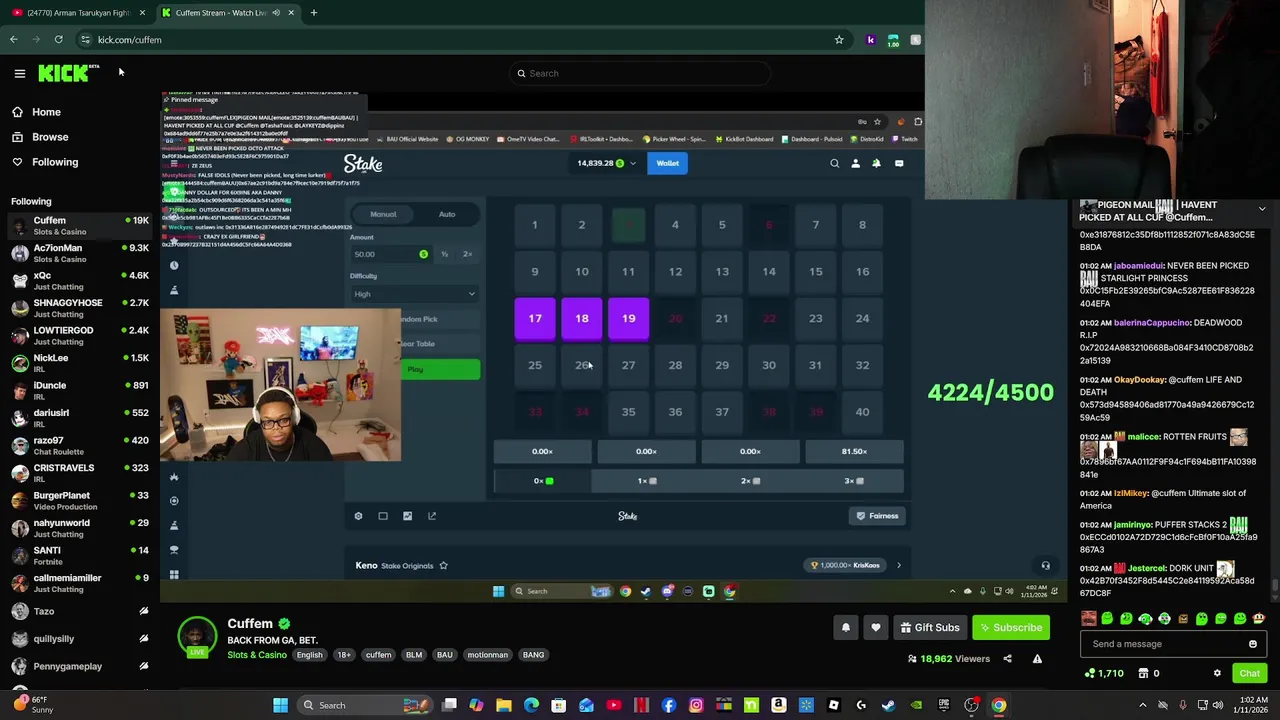Image resolution: width=1280 pixels, height=720 pixels.
Task: Open NickLee channel in Following list
Action: pyautogui.click(x=80, y=363)
